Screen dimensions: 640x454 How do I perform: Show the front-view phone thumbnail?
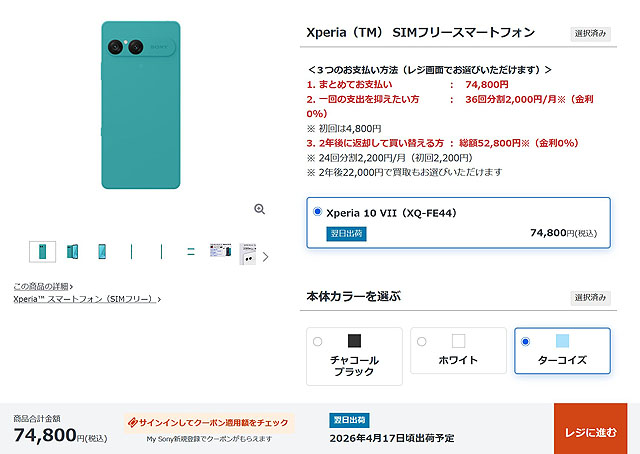pyautogui.click(x=102, y=252)
